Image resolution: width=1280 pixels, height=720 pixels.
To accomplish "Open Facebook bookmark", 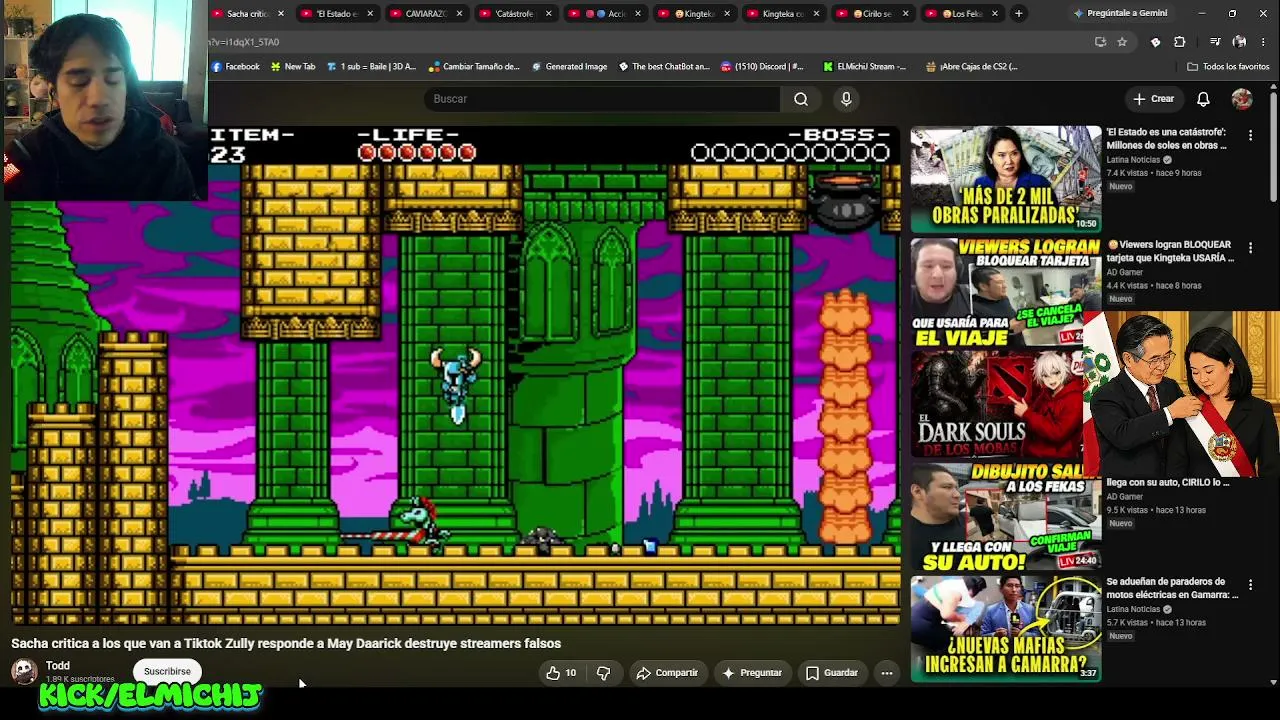I will tap(235, 67).
